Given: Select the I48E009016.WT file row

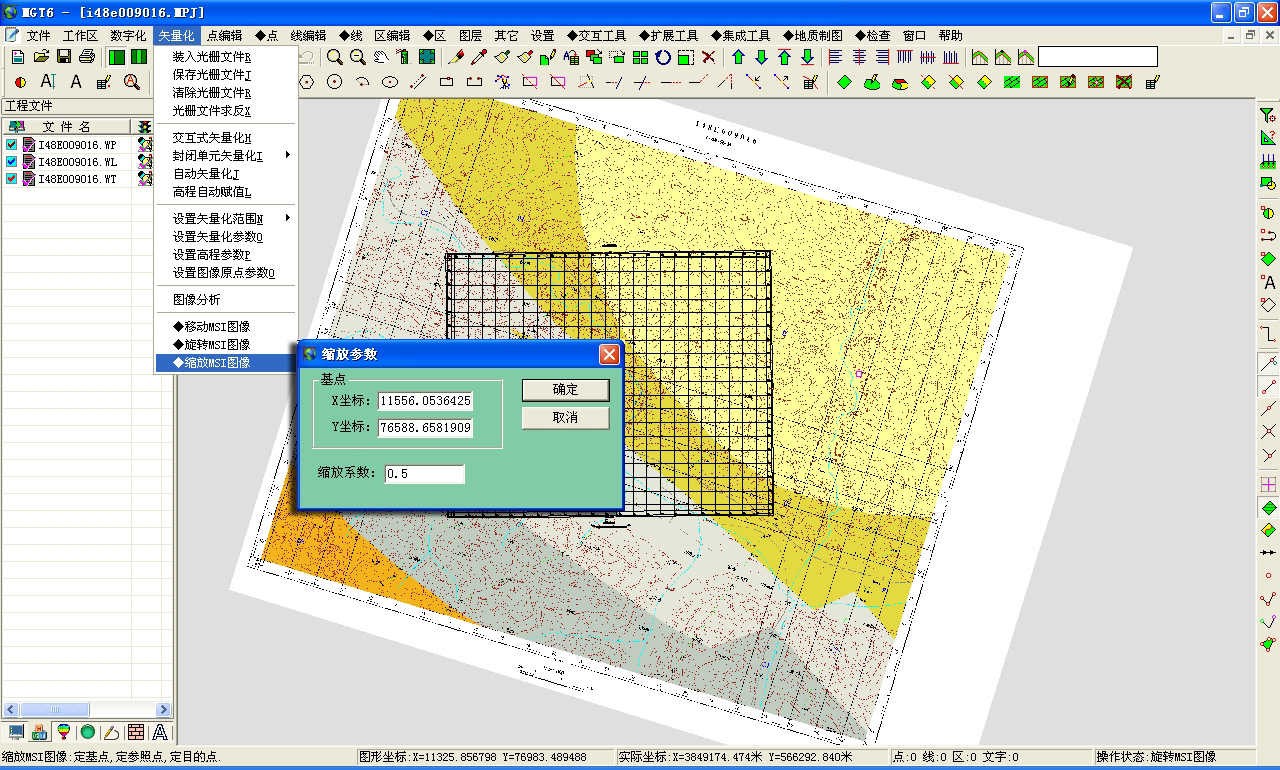Looking at the screenshot, I should pos(77,178).
